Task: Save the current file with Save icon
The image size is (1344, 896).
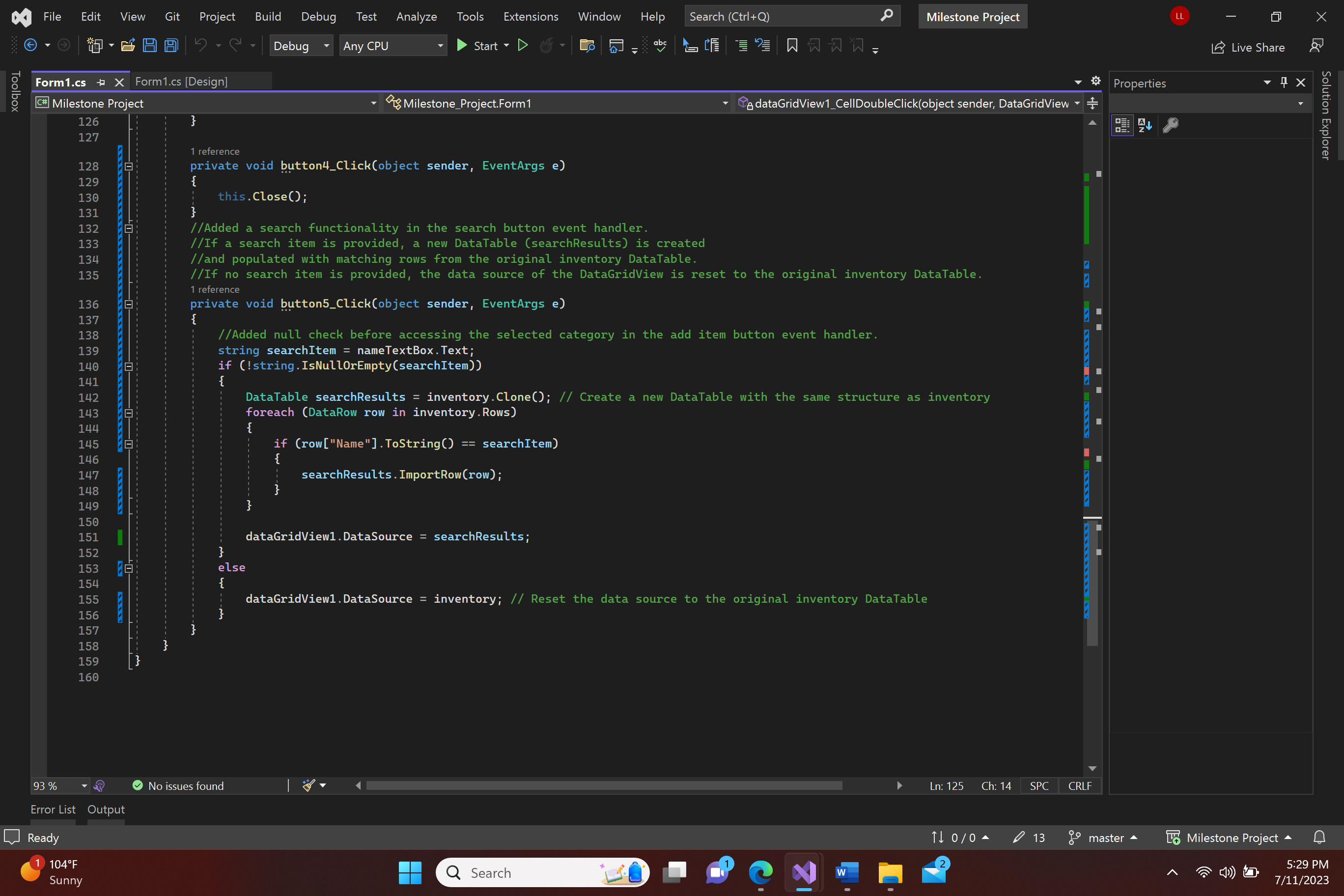Action: coord(150,46)
